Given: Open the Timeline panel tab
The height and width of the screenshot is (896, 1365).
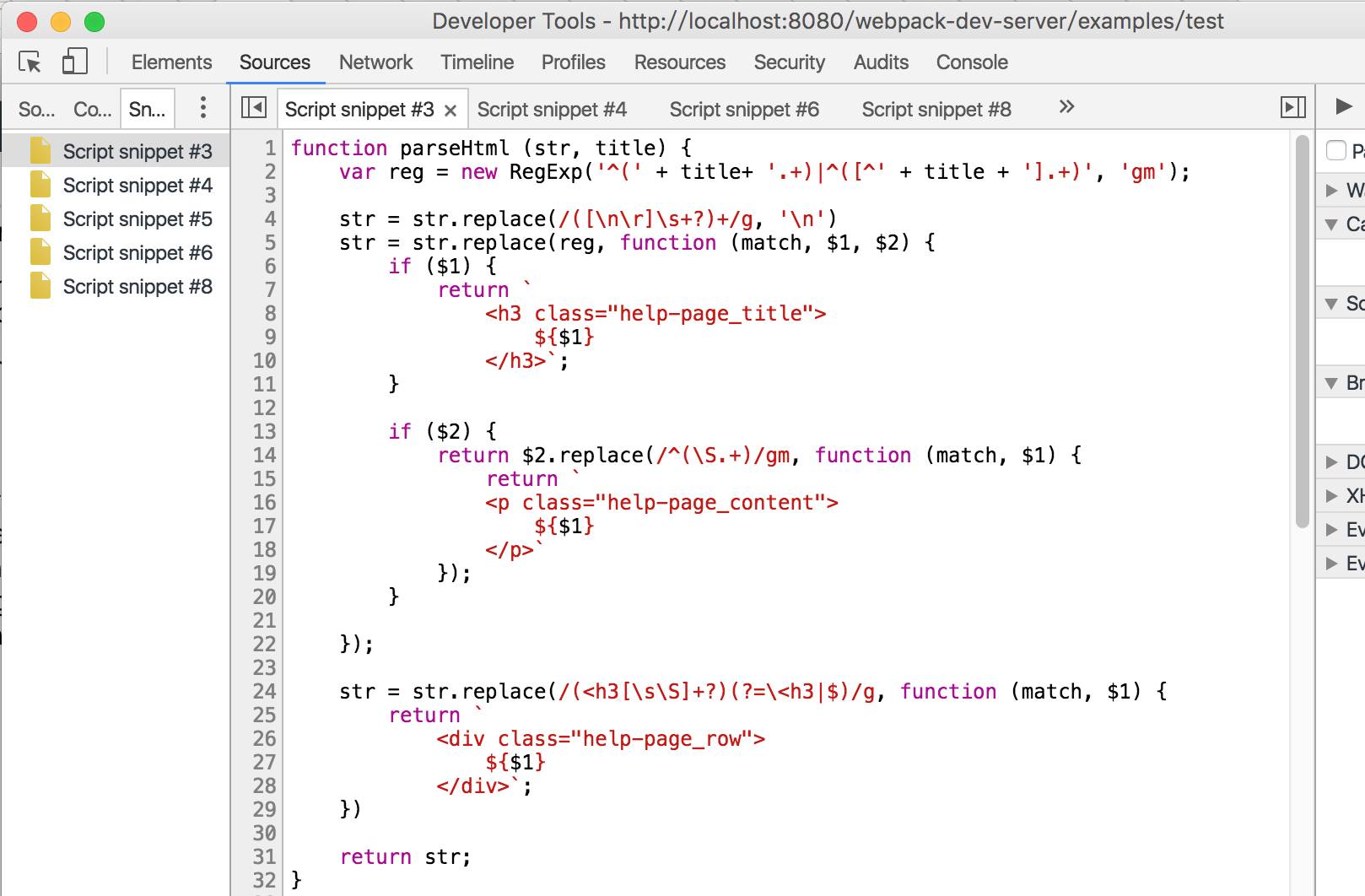Looking at the screenshot, I should coord(477,62).
